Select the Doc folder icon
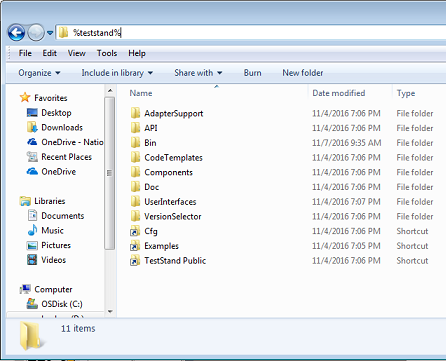The width and height of the screenshot is (446, 361). point(135,186)
